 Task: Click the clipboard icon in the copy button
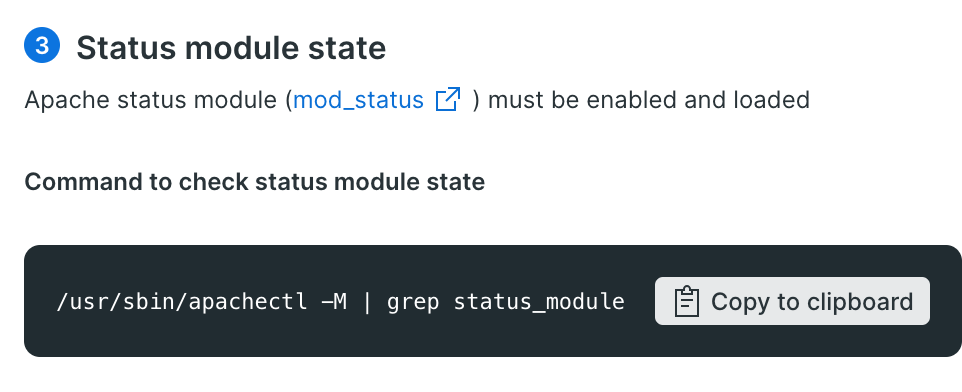coord(687,301)
